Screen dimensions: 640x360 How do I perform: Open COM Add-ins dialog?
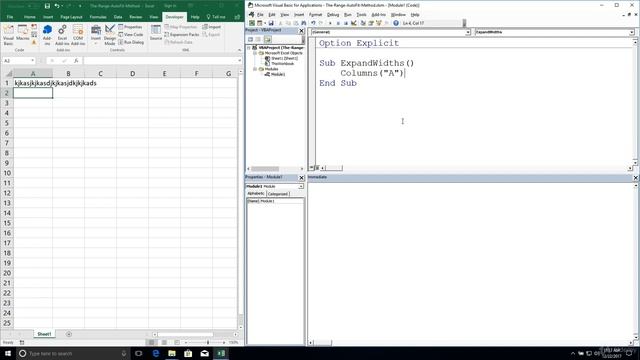point(78,34)
